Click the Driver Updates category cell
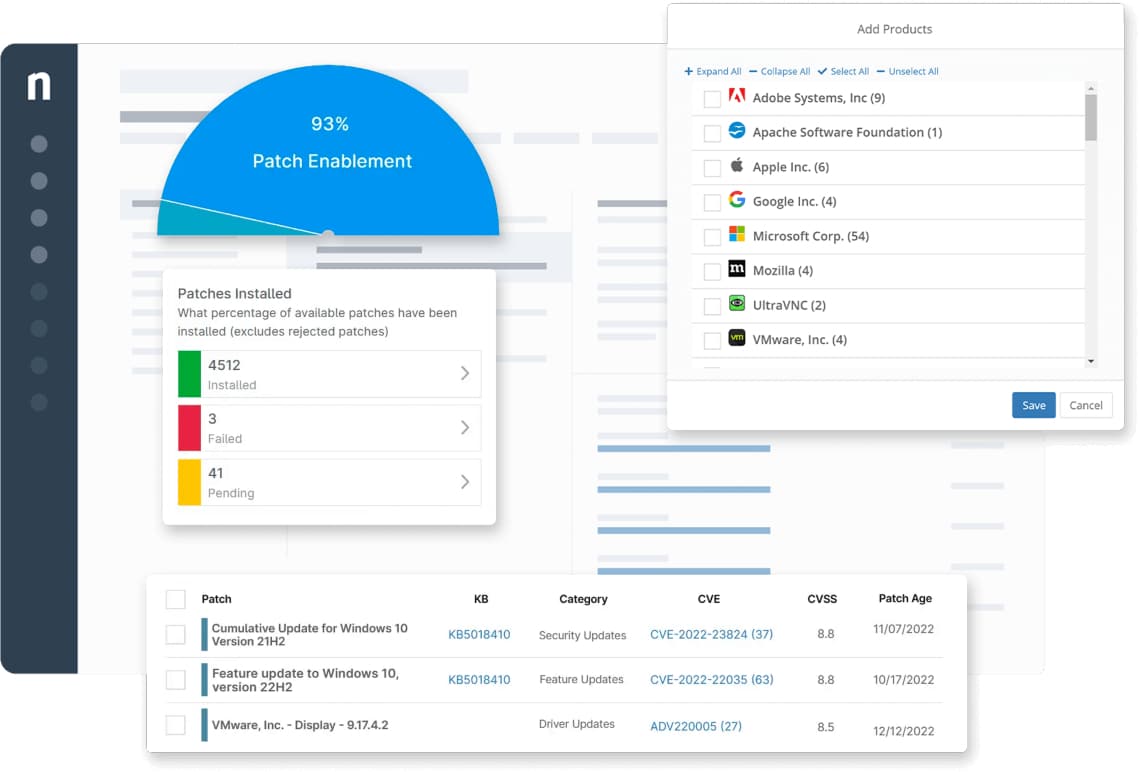 [x=577, y=724]
